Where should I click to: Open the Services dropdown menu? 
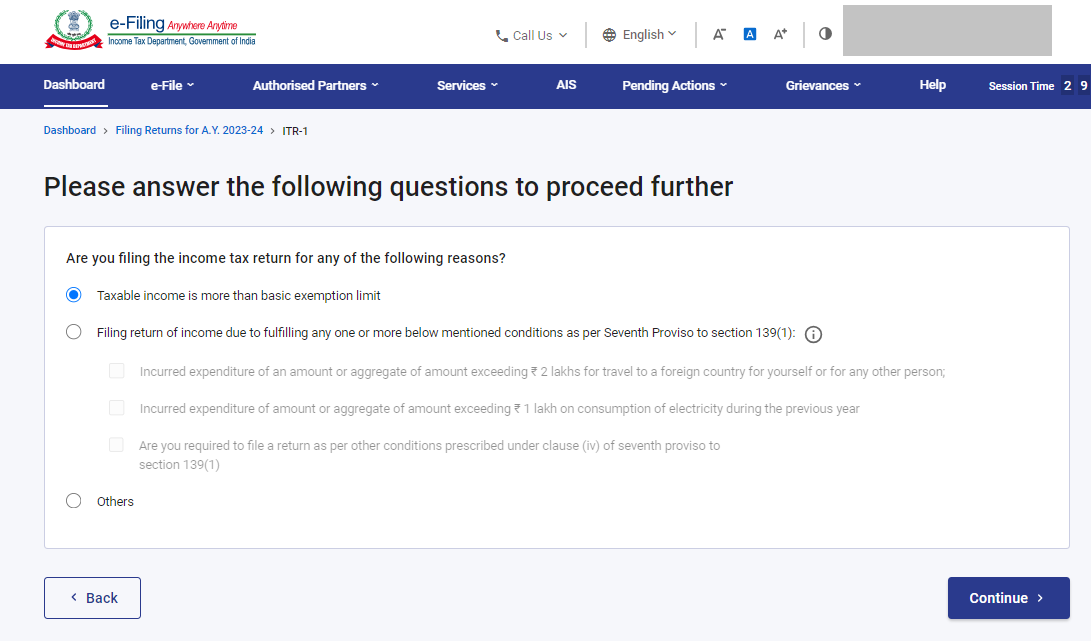[467, 86]
